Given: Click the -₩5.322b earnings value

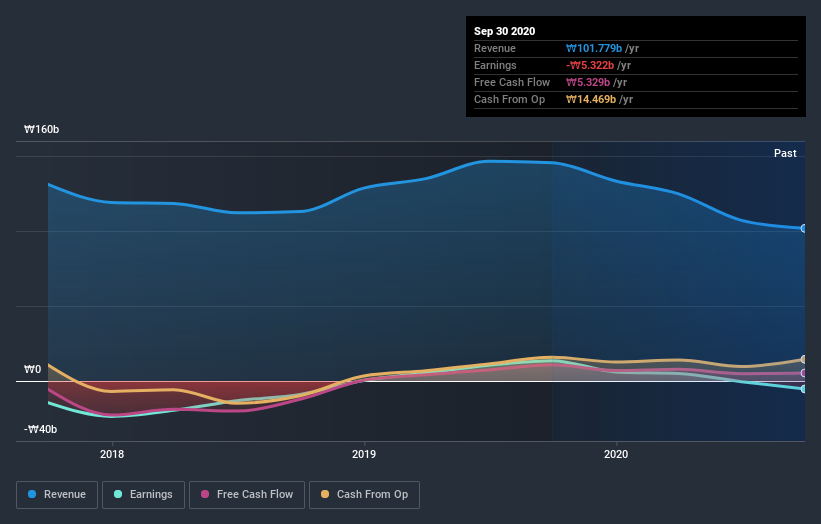Looking at the screenshot, I should tap(590, 65).
